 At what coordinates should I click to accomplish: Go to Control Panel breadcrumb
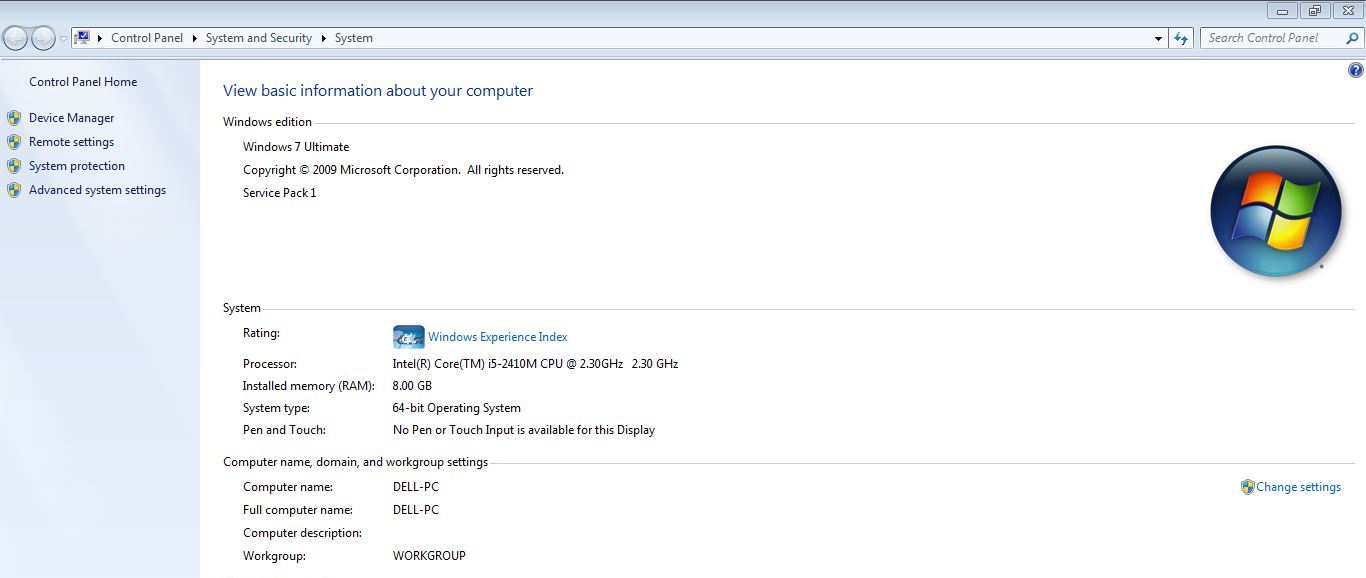pos(147,38)
